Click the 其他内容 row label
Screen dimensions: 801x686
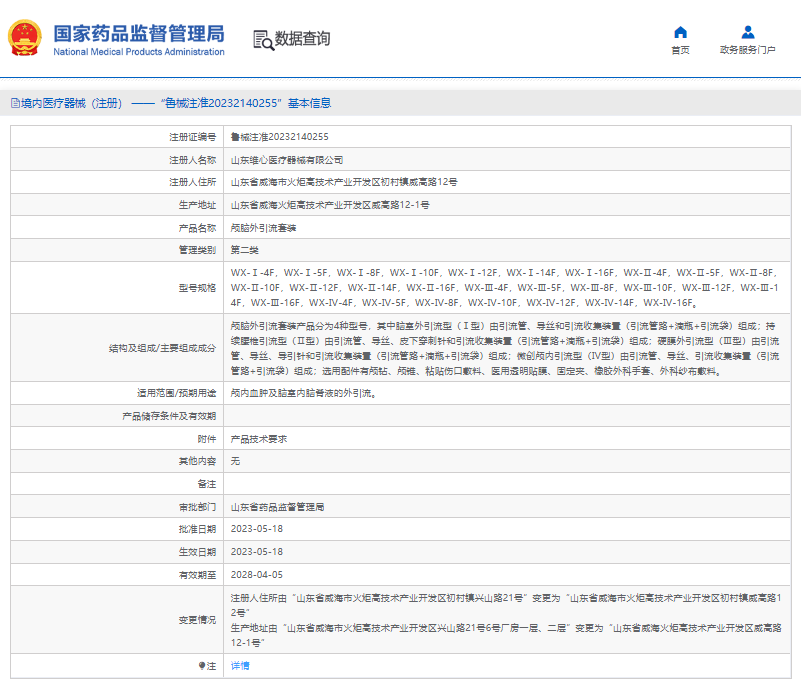pyautogui.click(x=197, y=461)
